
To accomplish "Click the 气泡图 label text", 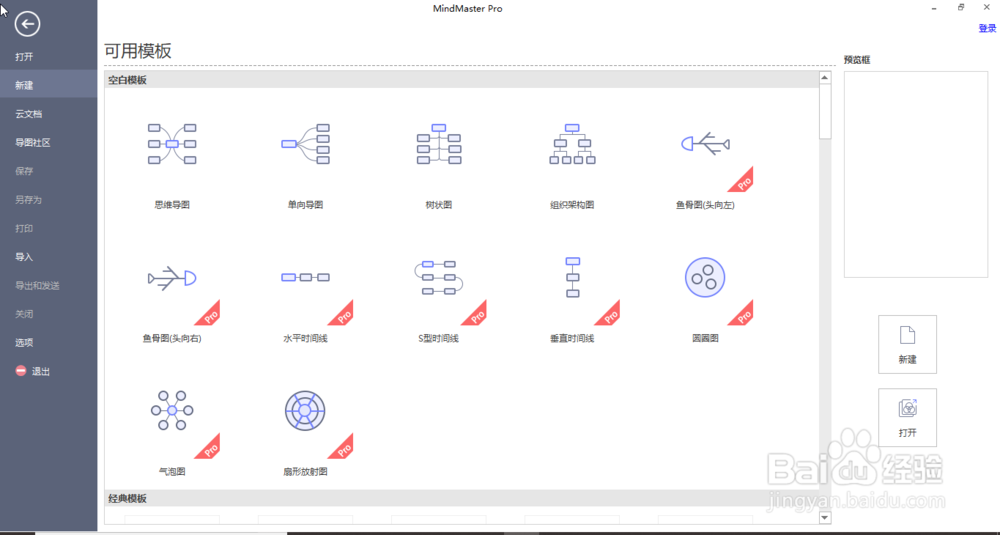I will coord(172,471).
